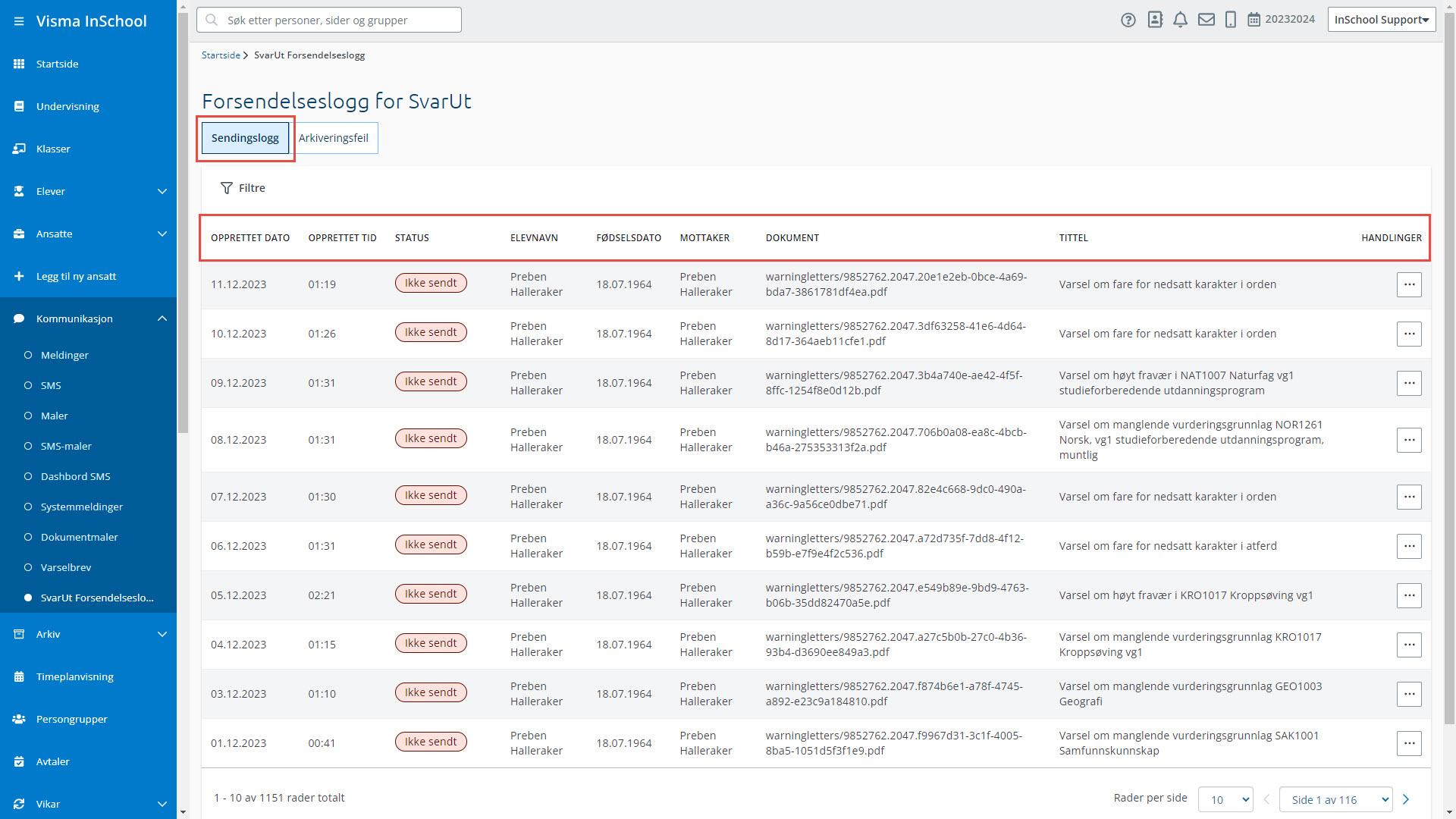Click Legg til ny ansatt
The height and width of the screenshot is (819, 1456).
[x=76, y=276]
